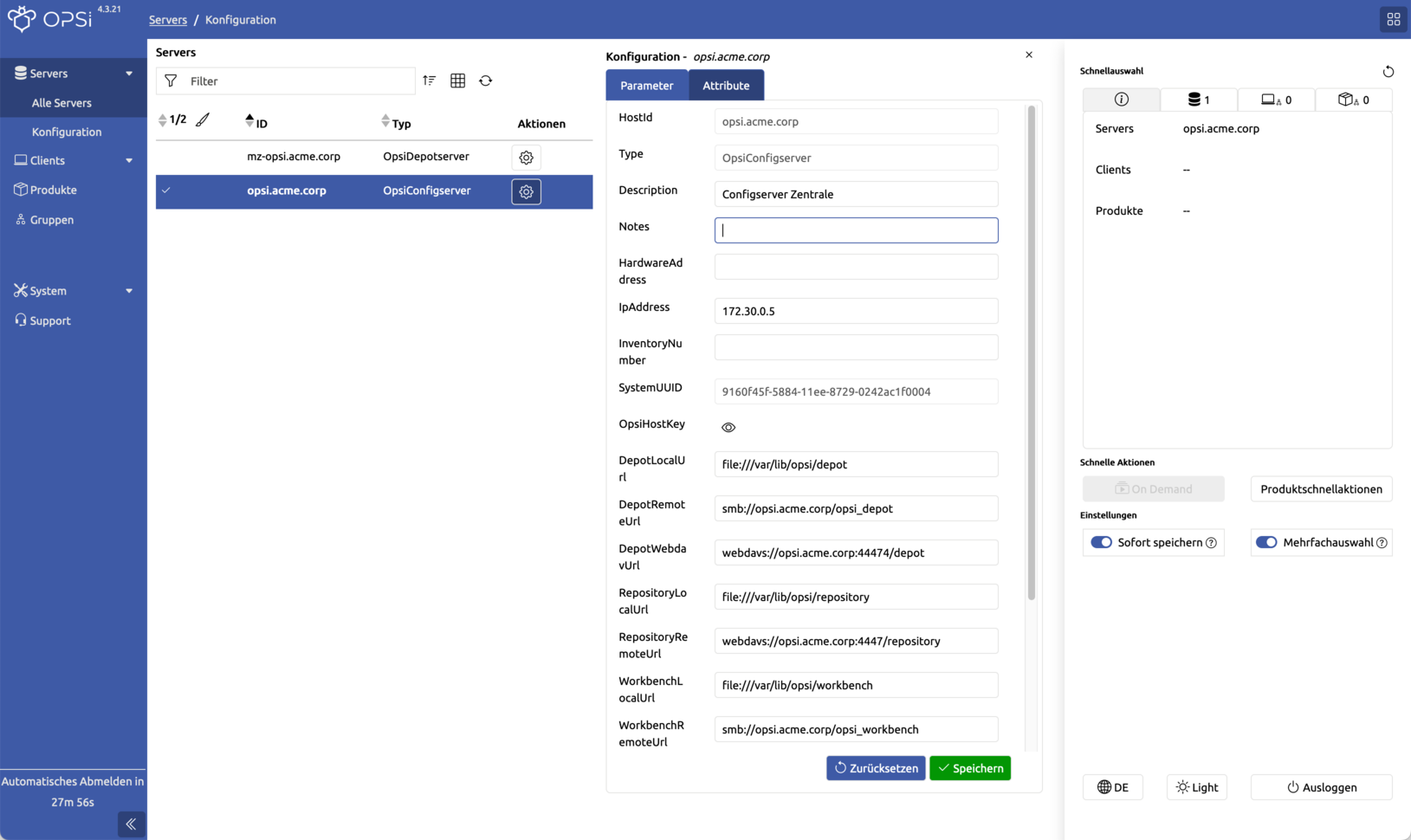Show help for Sofort speichern

point(1211,543)
